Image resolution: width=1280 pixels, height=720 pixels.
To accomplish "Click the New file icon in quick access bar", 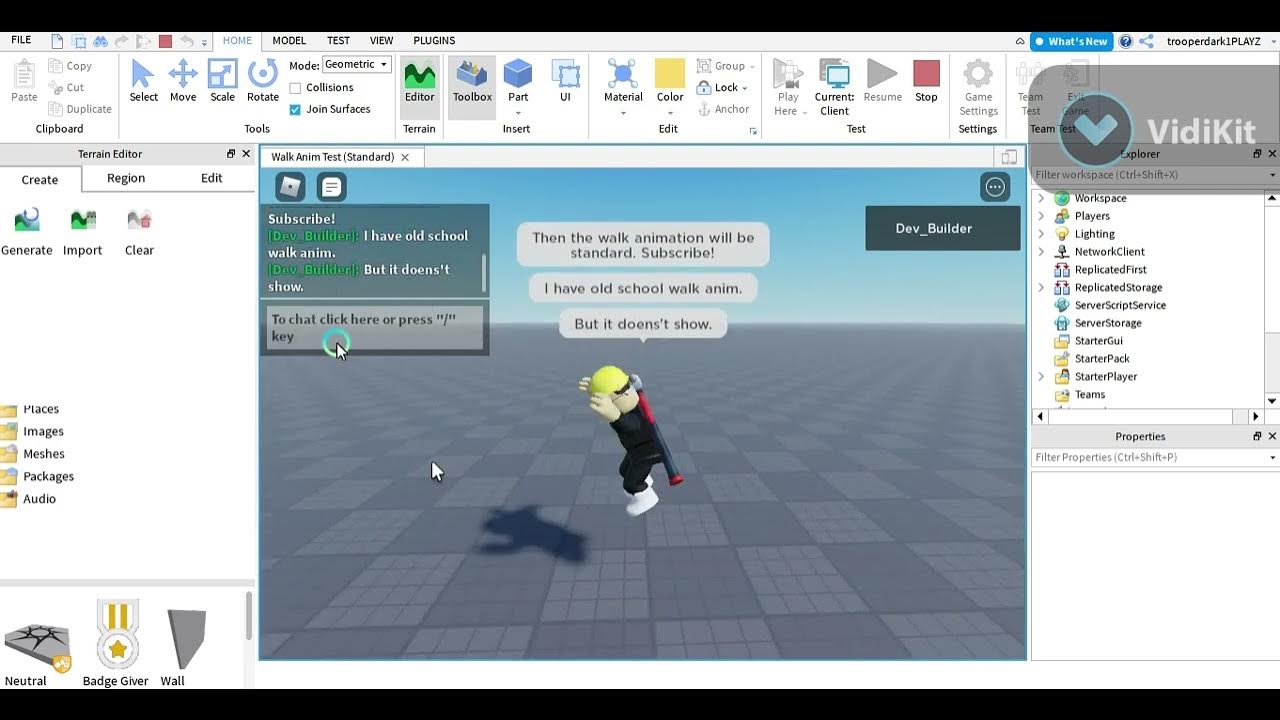I will click(x=57, y=41).
